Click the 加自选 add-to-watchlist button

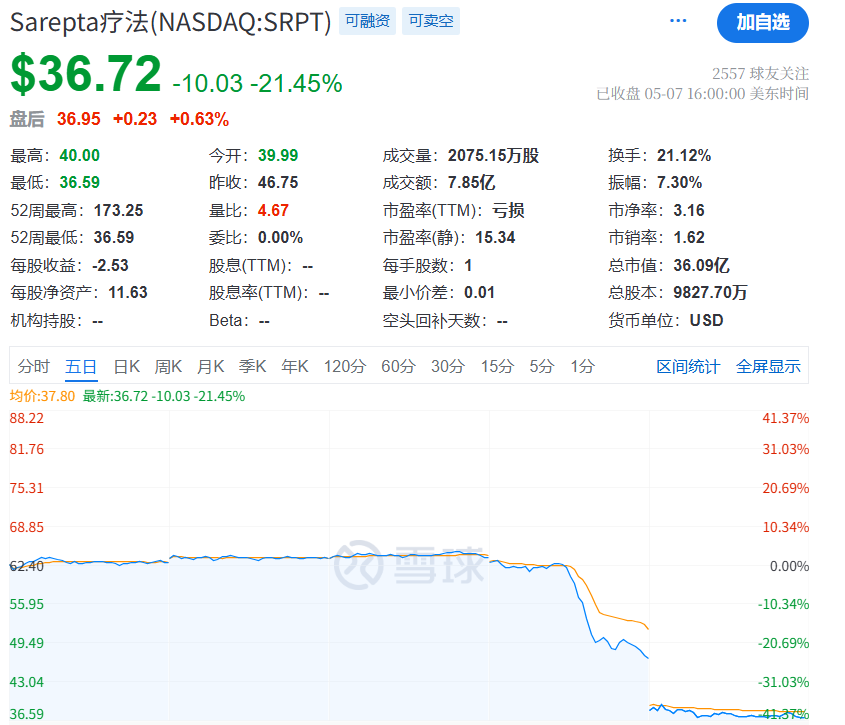pos(763,23)
